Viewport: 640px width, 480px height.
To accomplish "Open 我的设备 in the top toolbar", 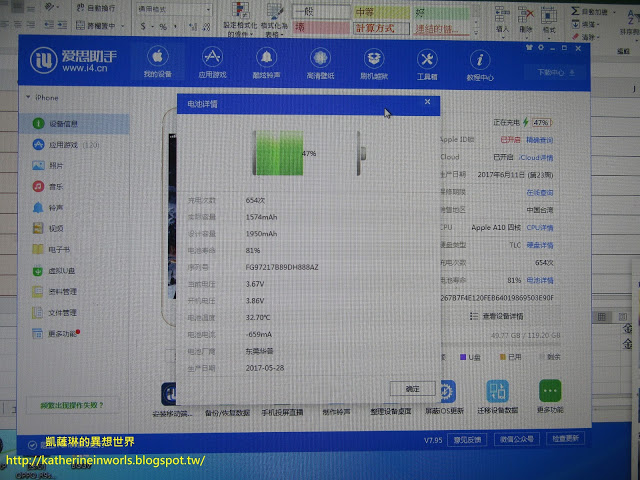I will tap(157, 62).
